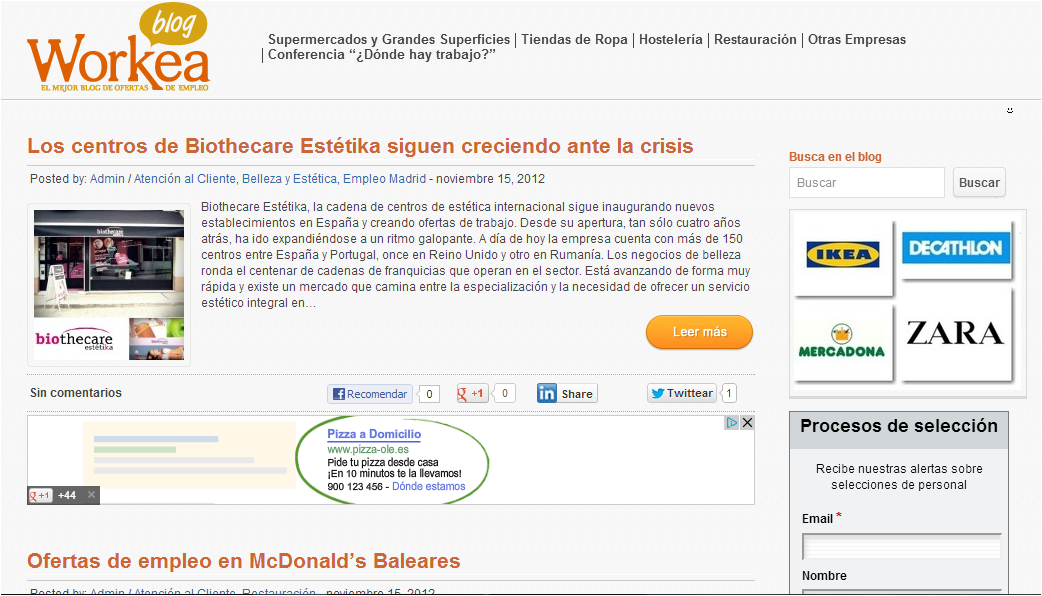Click the Email input field
1042x596 pixels.
click(902, 547)
